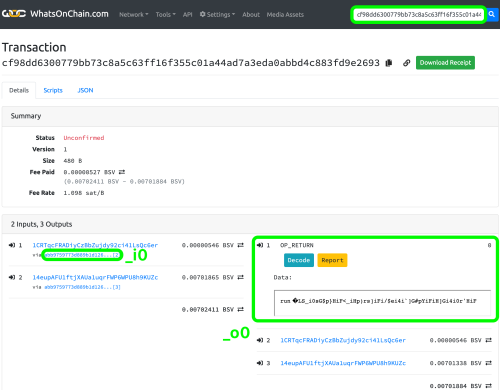The height and width of the screenshot is (390, 500).
Task: Click the Decode button
Action: (x=299, y=260)
